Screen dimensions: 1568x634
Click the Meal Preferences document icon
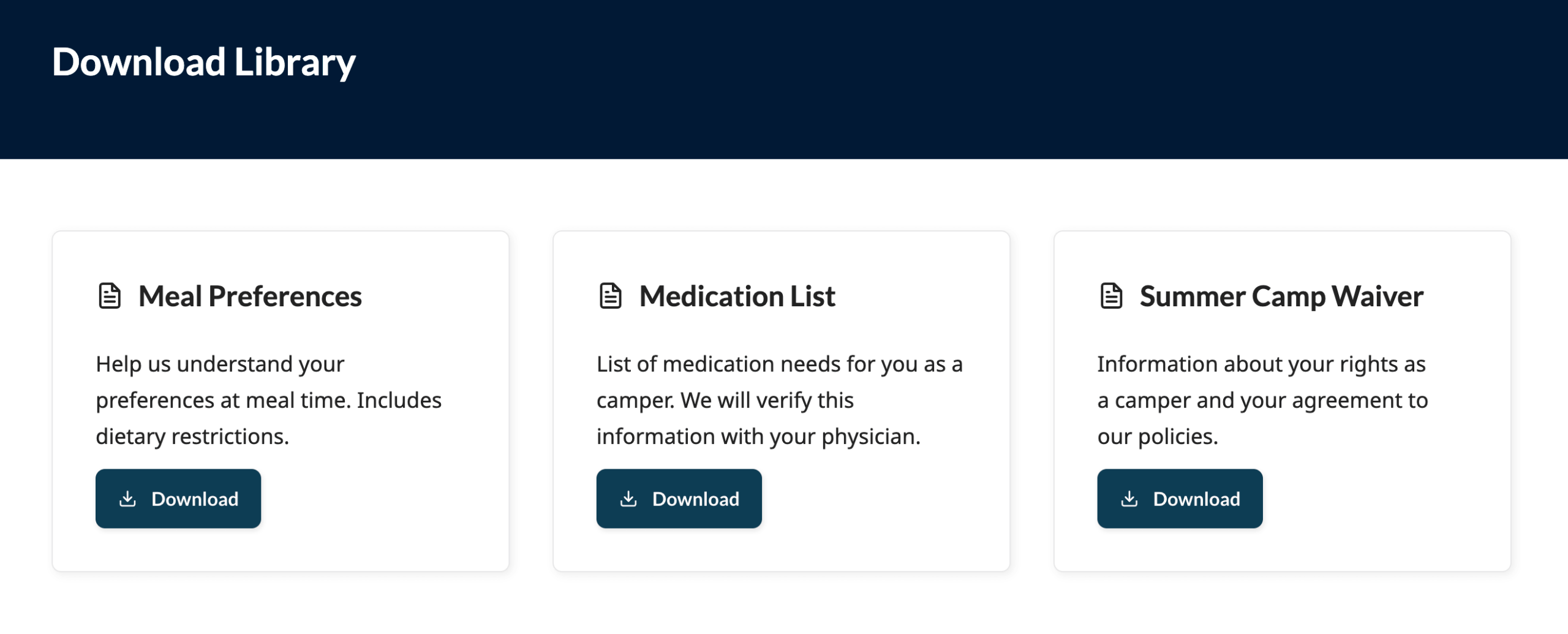click(x=109, y=296)
